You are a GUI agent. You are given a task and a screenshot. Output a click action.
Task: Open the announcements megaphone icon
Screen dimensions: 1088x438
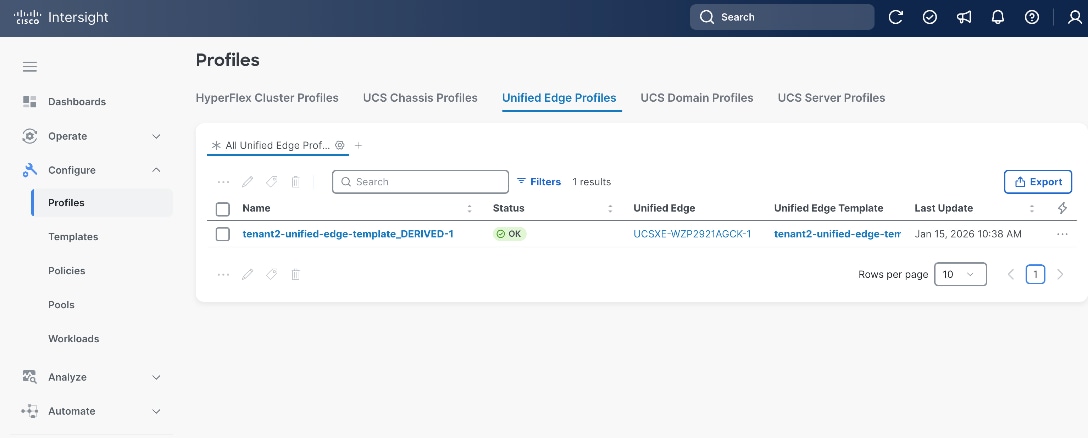click(x=964, y=17)
